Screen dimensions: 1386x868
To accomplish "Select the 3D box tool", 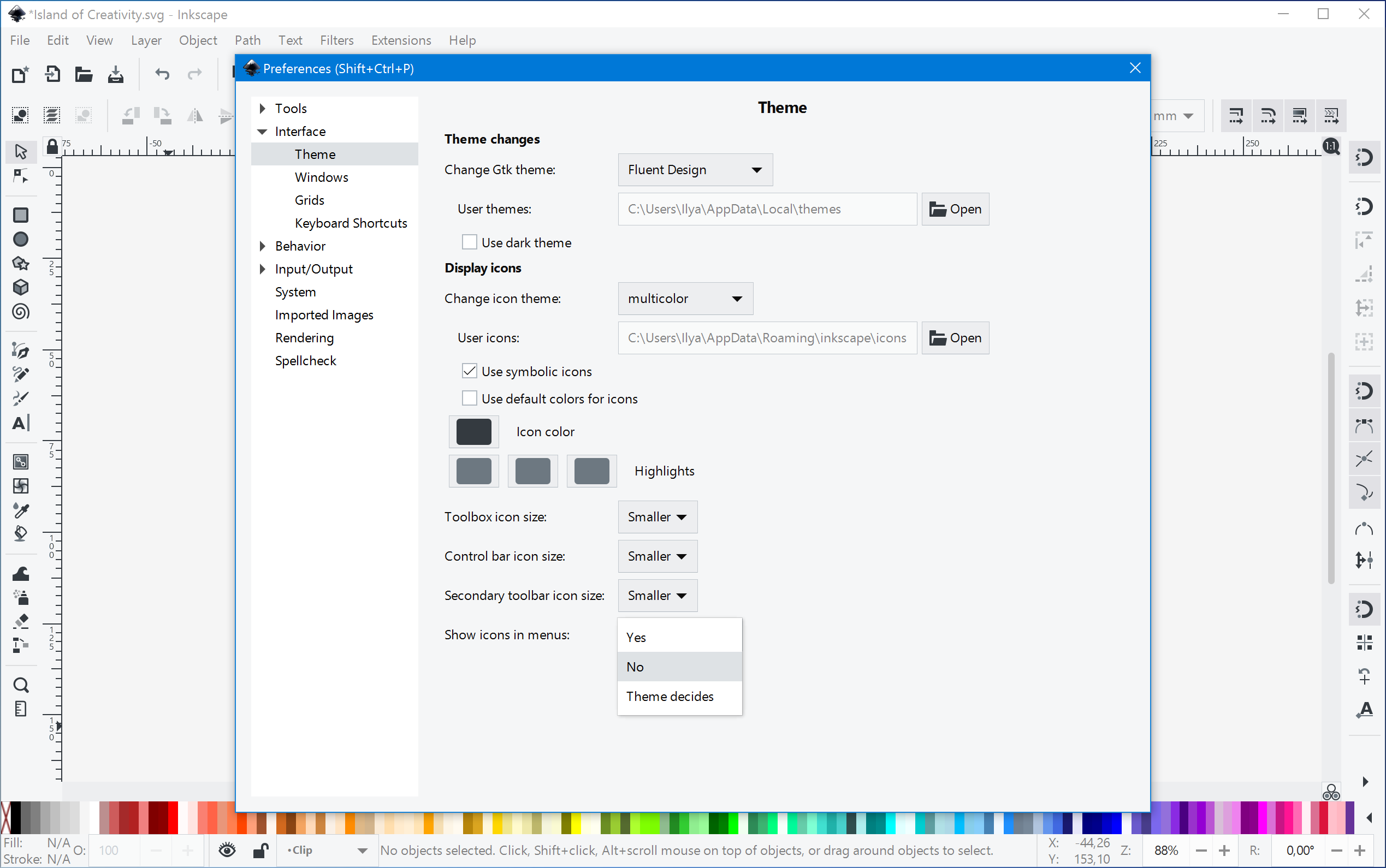I will pos(21,287).
